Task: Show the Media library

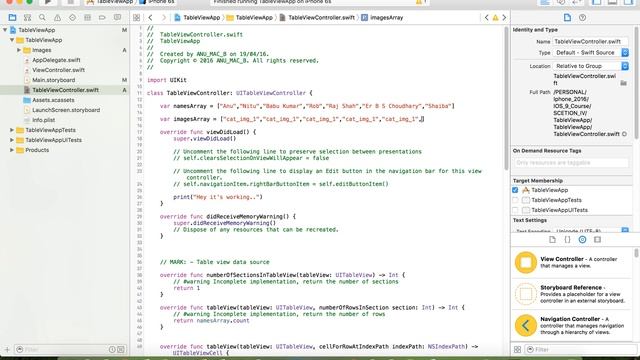Action: (x=598, y=240)
